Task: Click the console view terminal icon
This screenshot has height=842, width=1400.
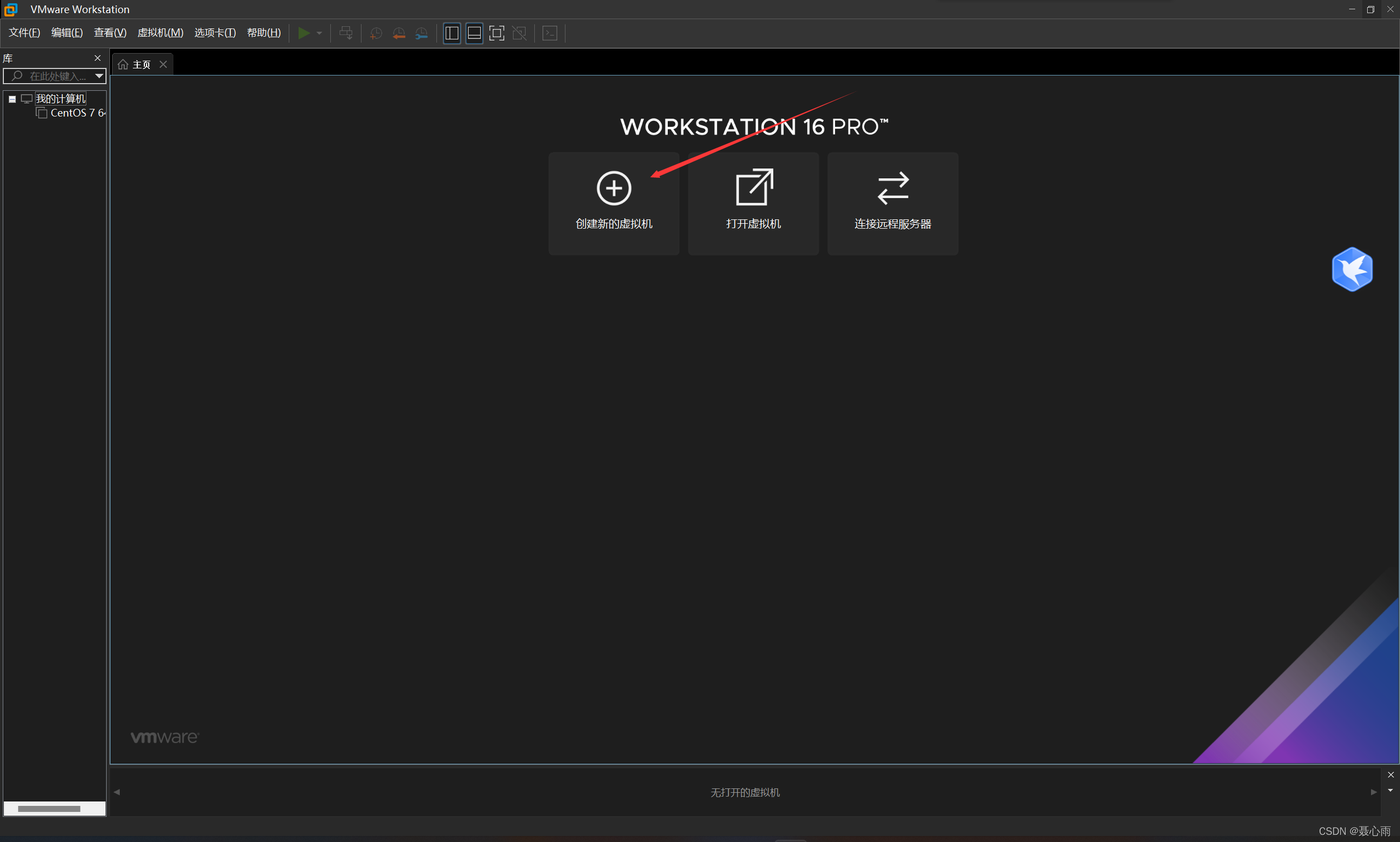Action: 550,33
